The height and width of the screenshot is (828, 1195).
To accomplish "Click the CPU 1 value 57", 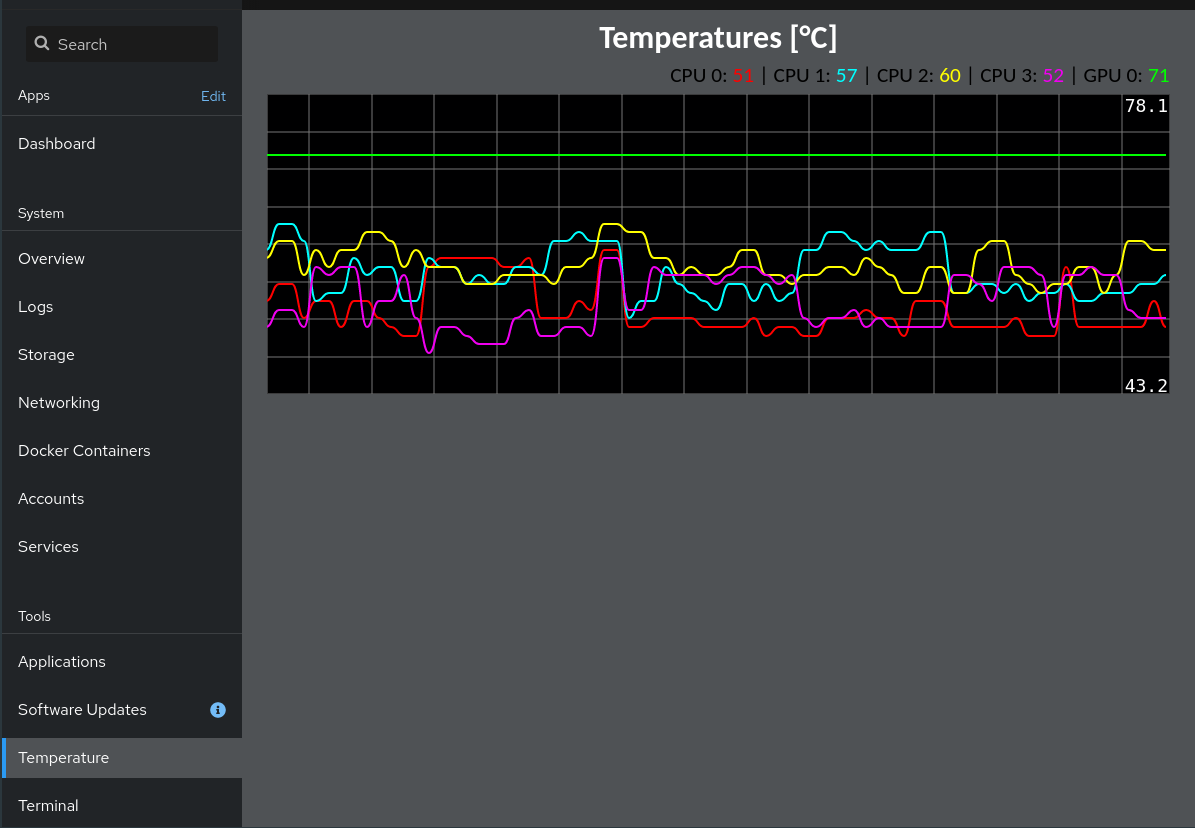I will (847, 75).
